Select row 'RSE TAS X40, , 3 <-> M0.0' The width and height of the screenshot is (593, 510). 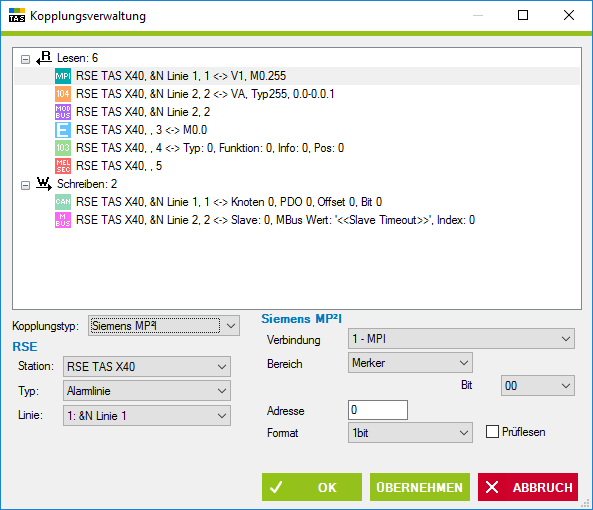pos(141,130)
